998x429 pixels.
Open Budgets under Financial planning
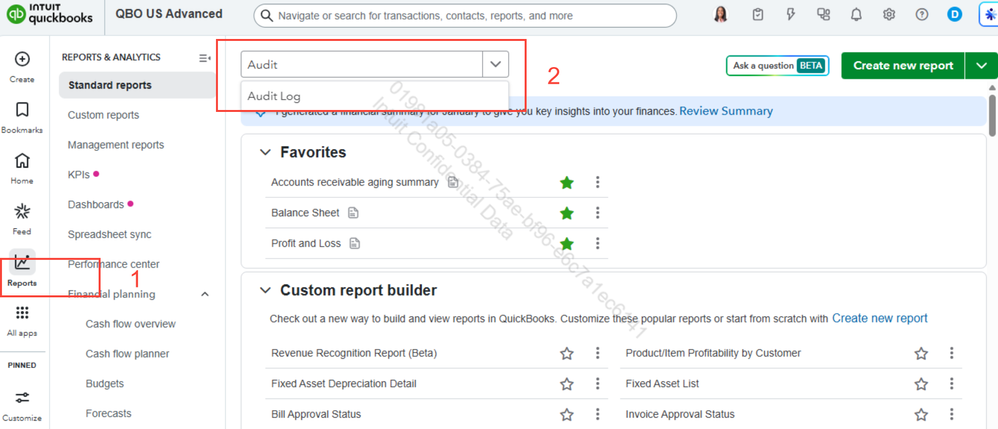tap(104, 384)
